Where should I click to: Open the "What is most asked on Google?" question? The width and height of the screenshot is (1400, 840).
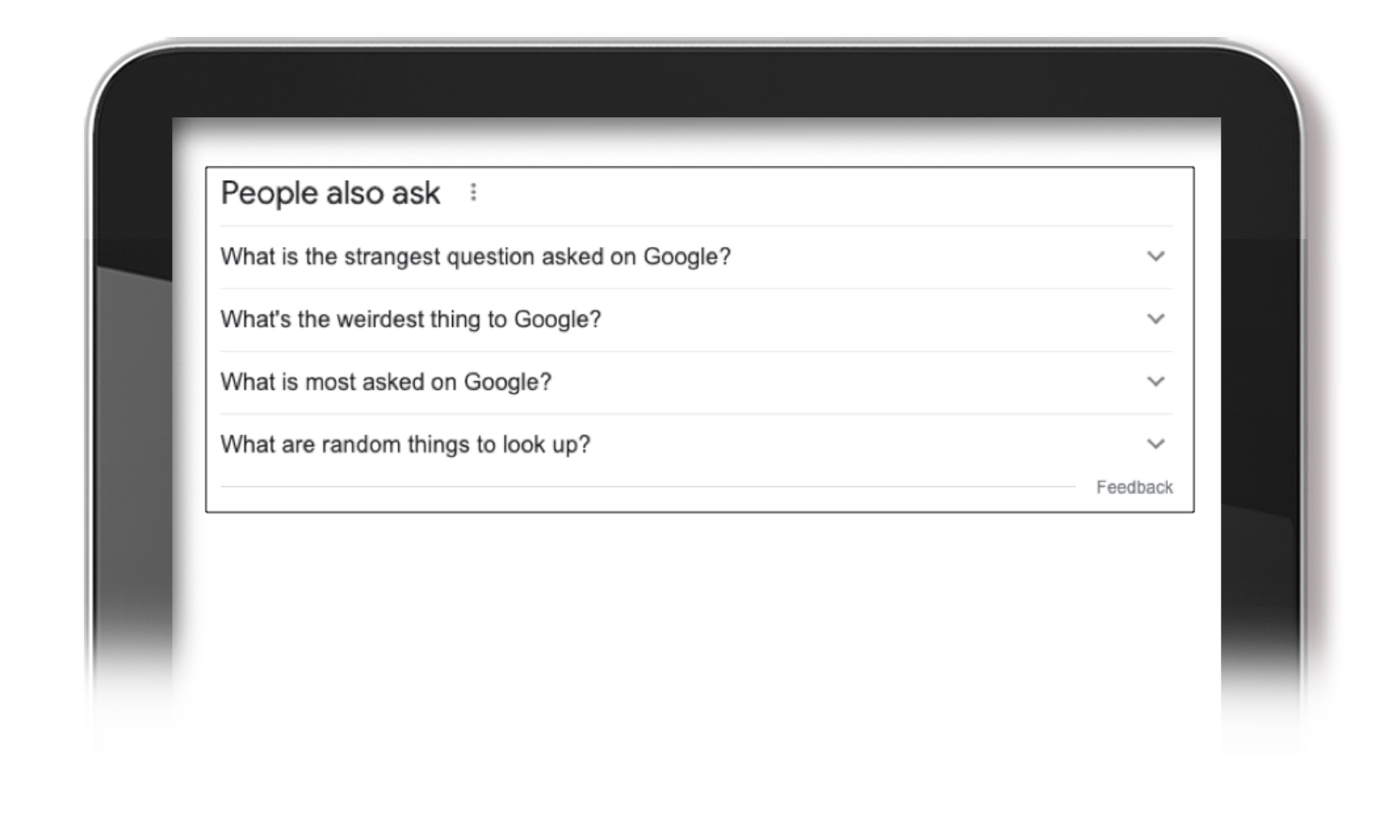point(386,382)
